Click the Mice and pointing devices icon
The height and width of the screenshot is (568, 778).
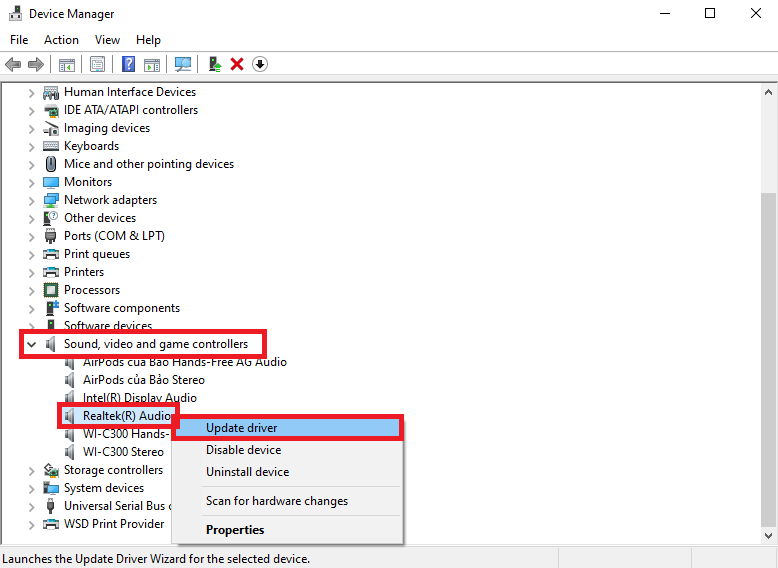51,164
